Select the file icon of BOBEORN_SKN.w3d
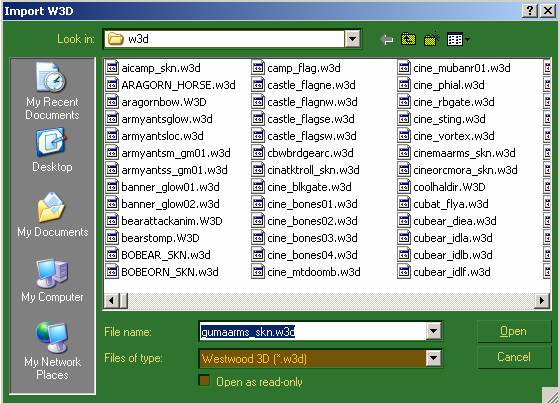 tap(112, 272)
